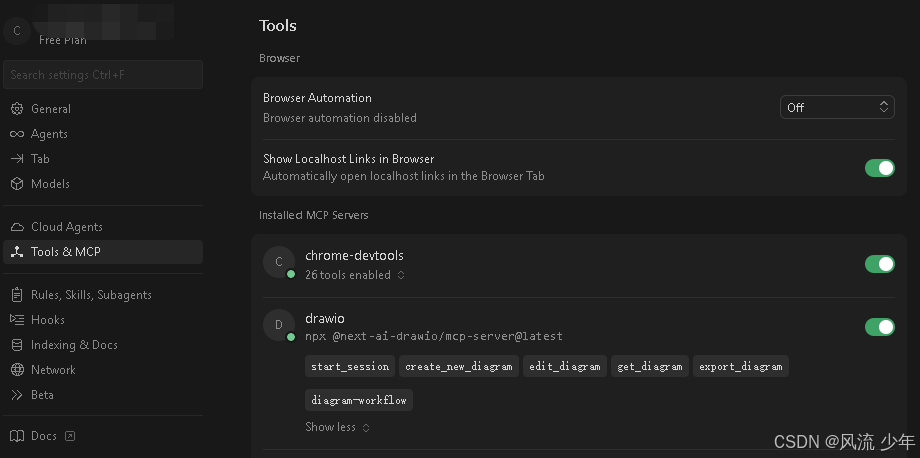The image size is (920, 458).
Task: Click the Cloud Agents cloud icon
Action: pyautogui.click(x=17, y=227)
